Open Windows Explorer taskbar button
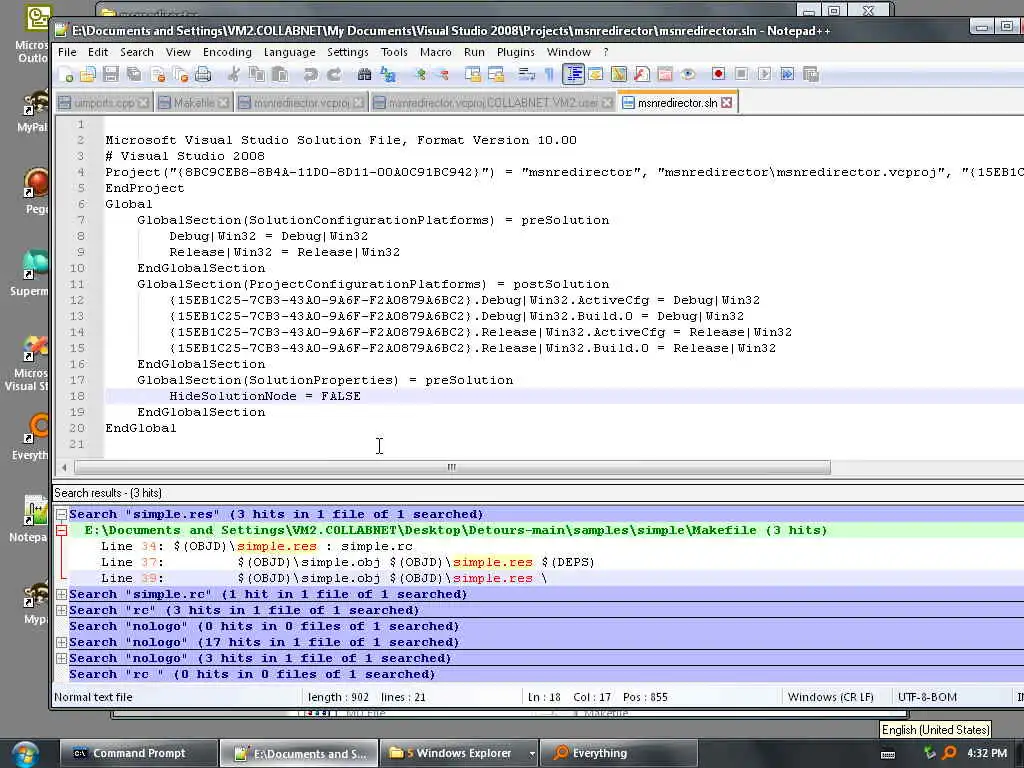This screenshot has height=768, width=1024. tap(457, 754)
